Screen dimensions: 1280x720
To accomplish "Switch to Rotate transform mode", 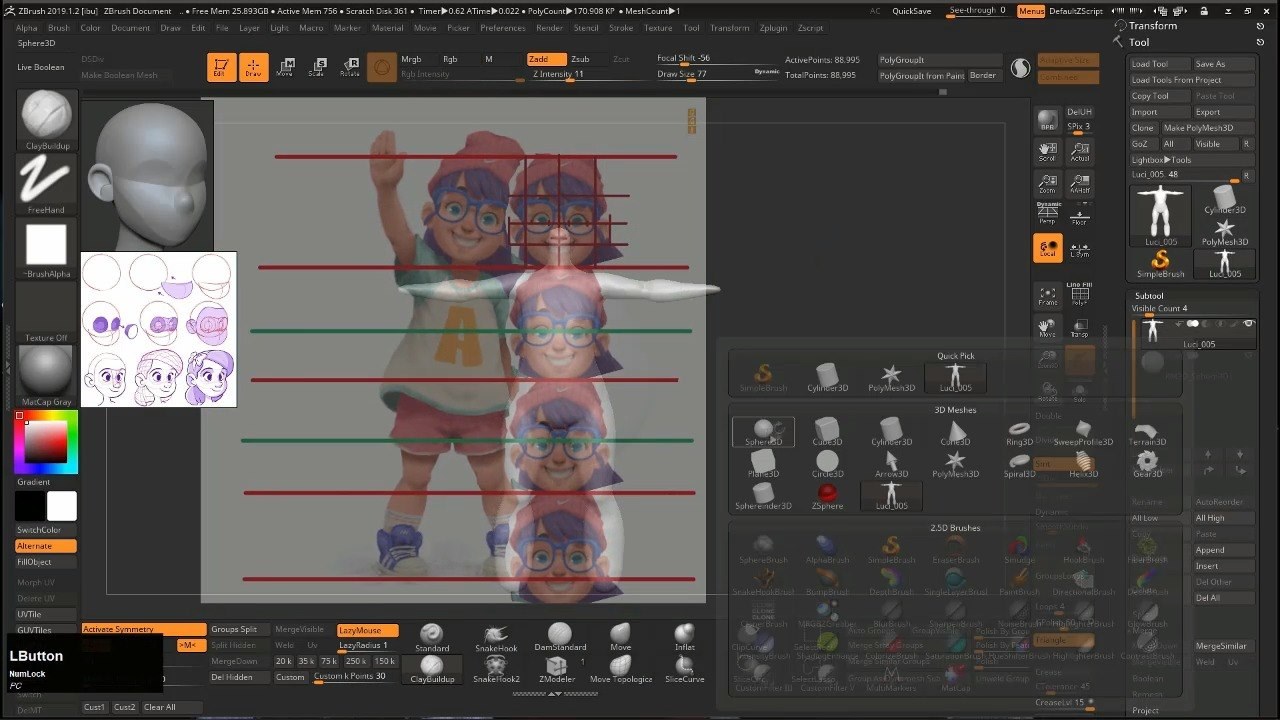I will click(x=349, y=67).
